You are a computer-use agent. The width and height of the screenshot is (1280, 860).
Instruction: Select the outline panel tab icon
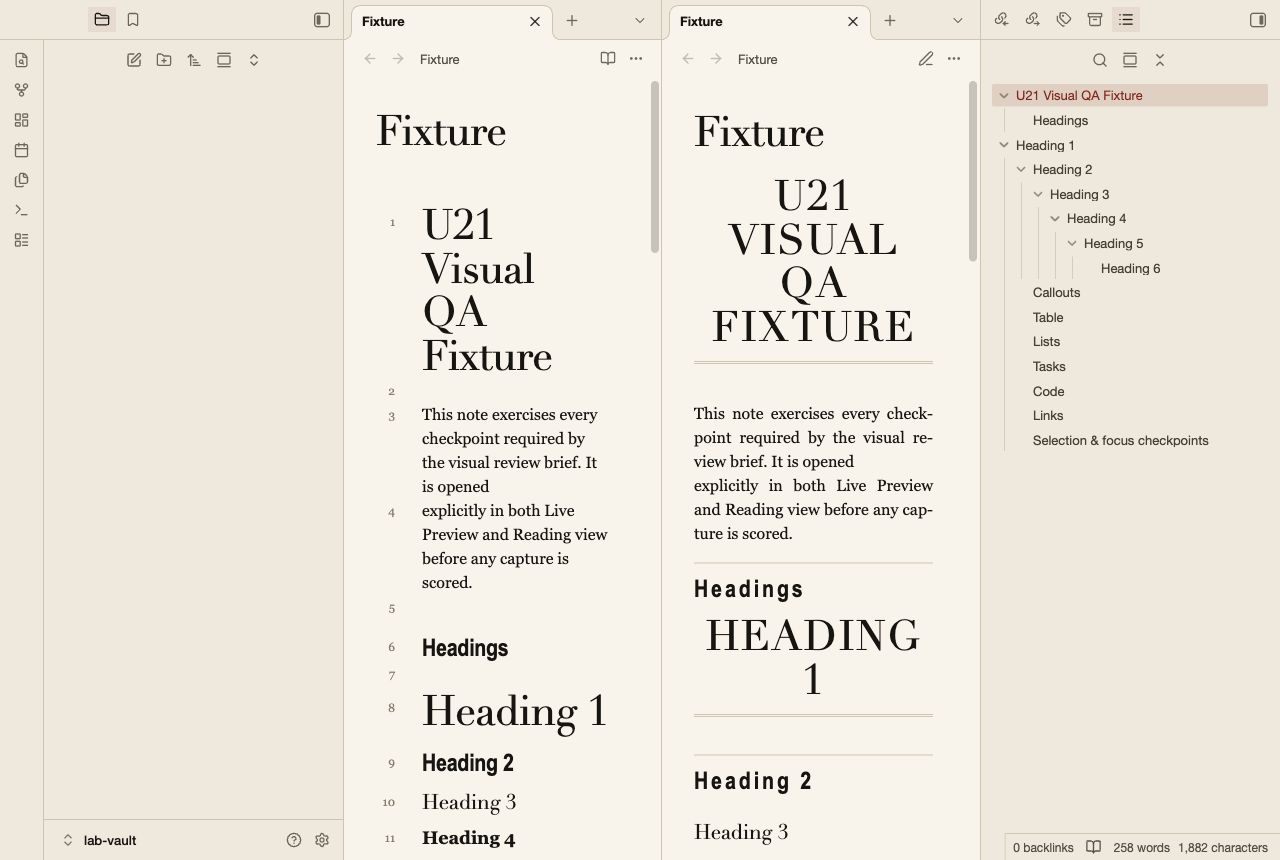click(1126, 20)
